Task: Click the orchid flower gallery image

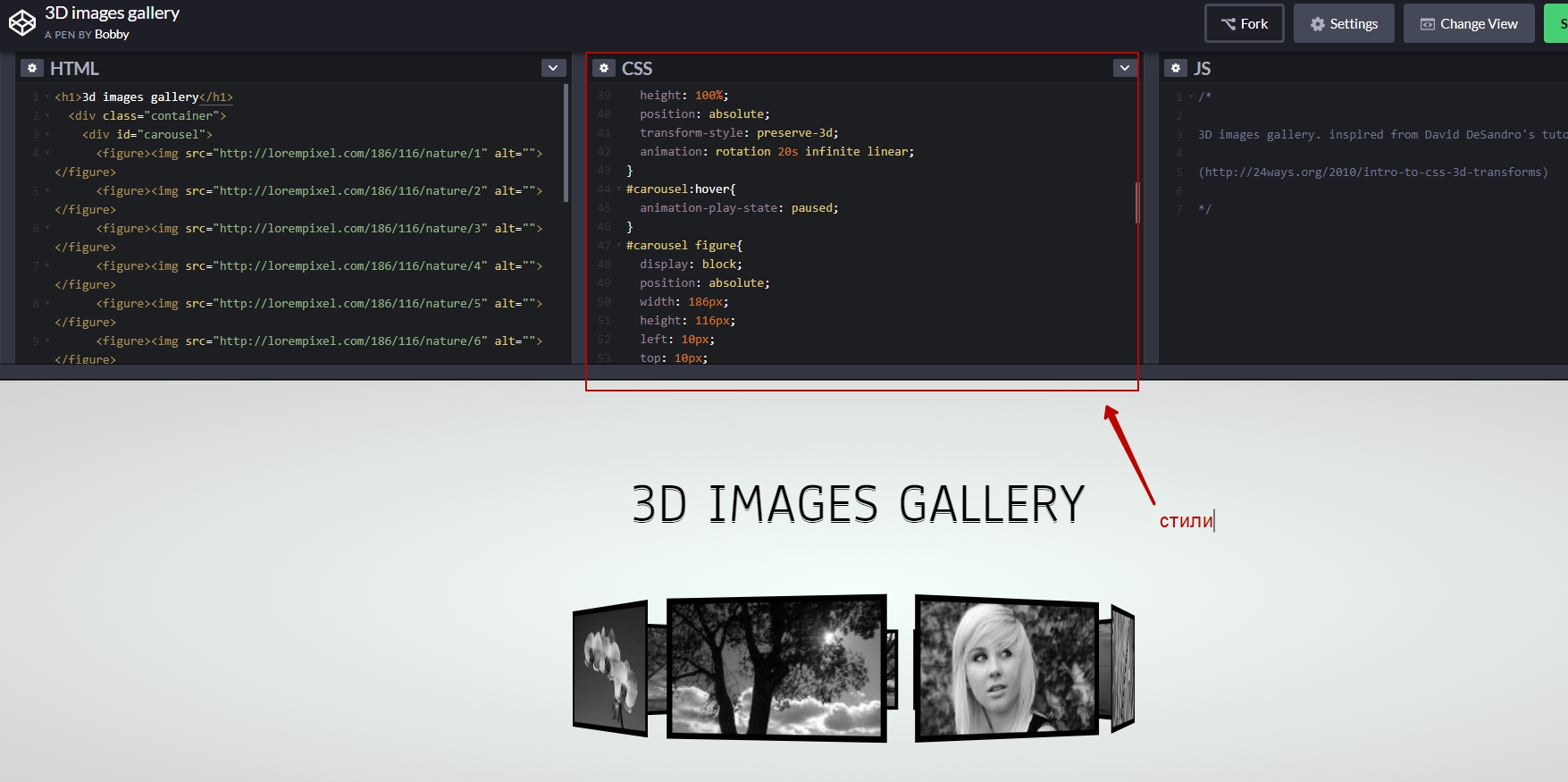Action: [x=610, y=670]
